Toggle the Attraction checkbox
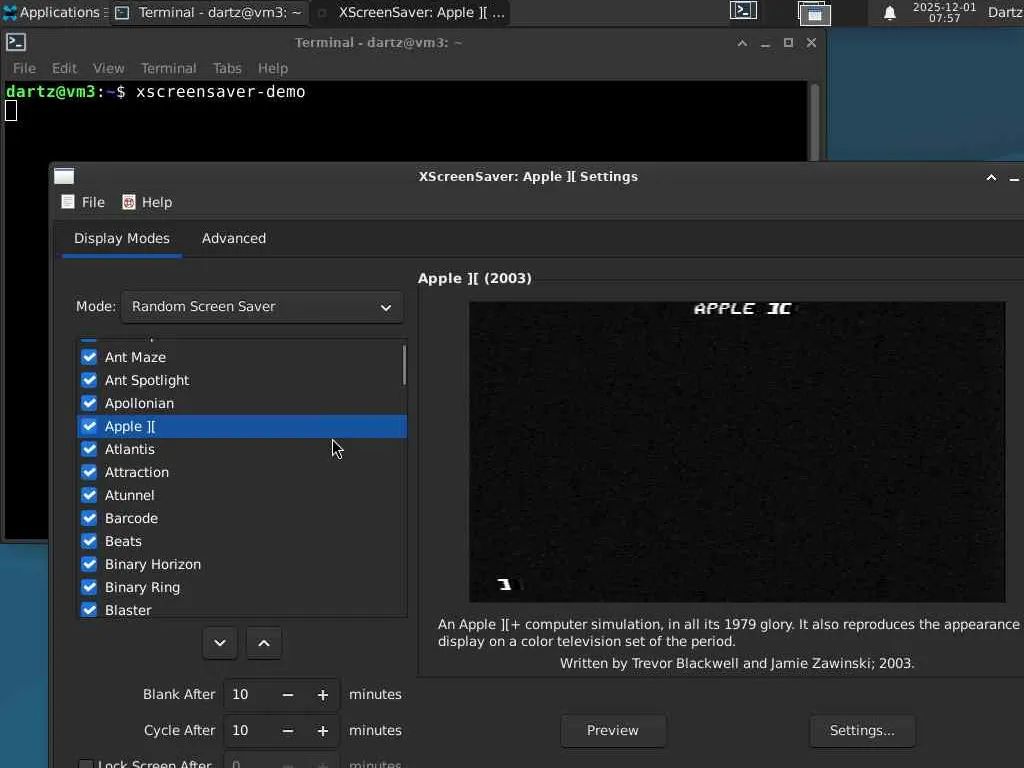 pyautogui.click(x=89, y=472)
